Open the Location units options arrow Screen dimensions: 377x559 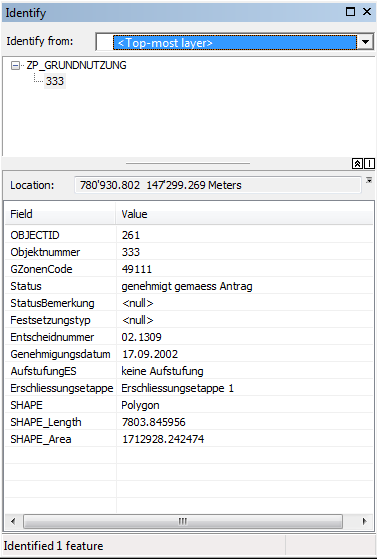[369, 180]
